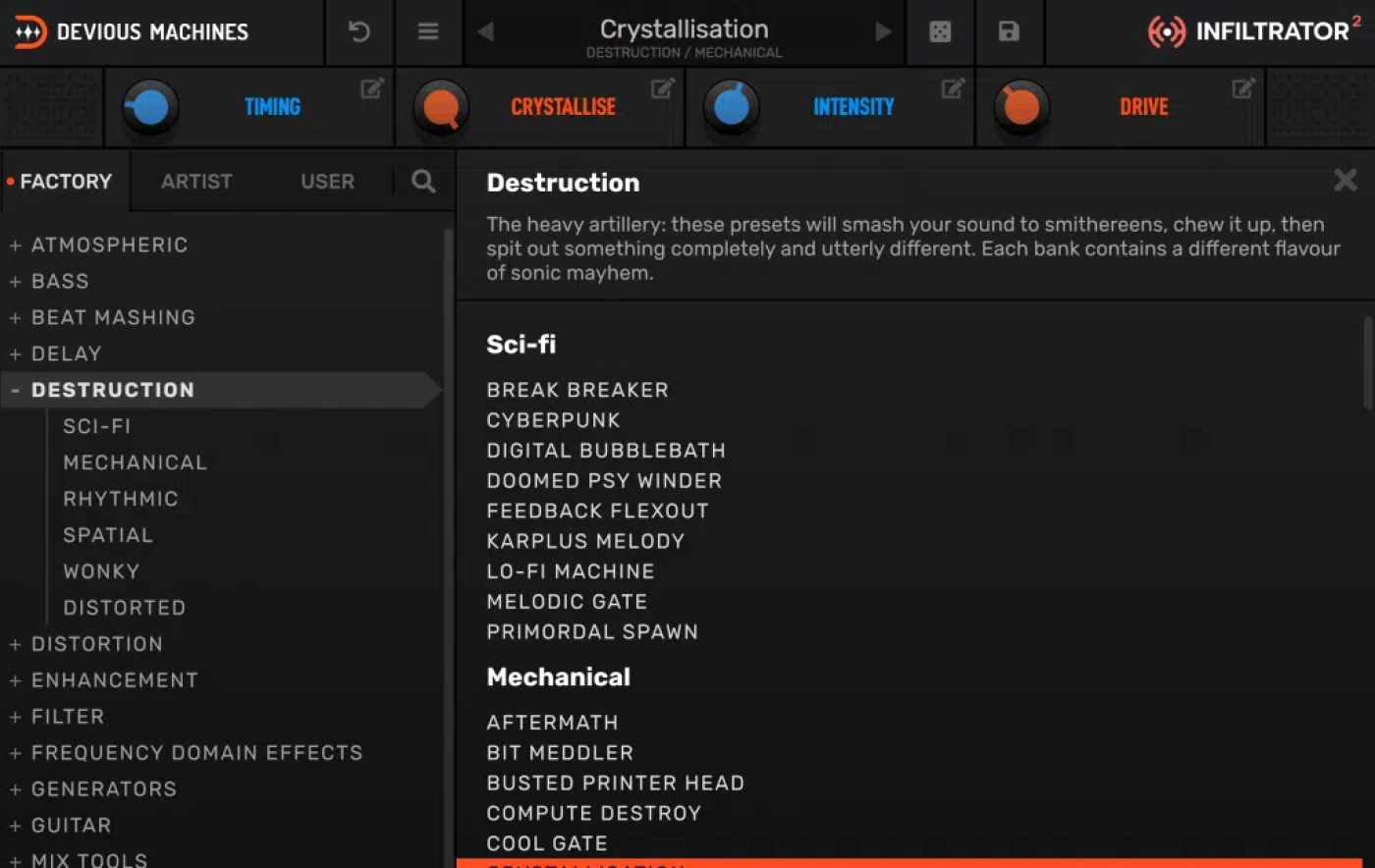Expand the Generators category
This screenshot has width=1375, height=868.
pos(16,790)
